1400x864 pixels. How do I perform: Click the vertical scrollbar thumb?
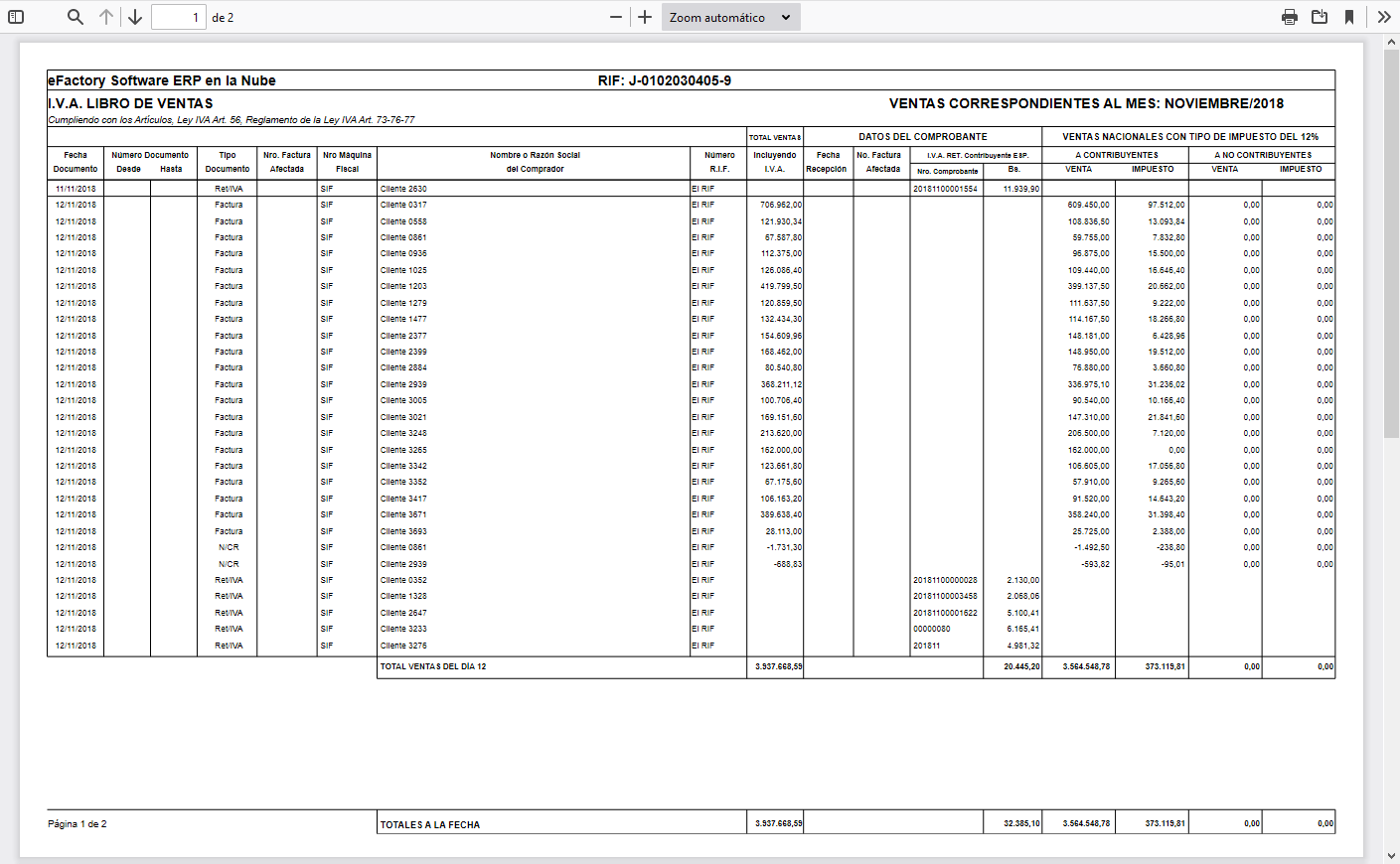(1392, 243)
